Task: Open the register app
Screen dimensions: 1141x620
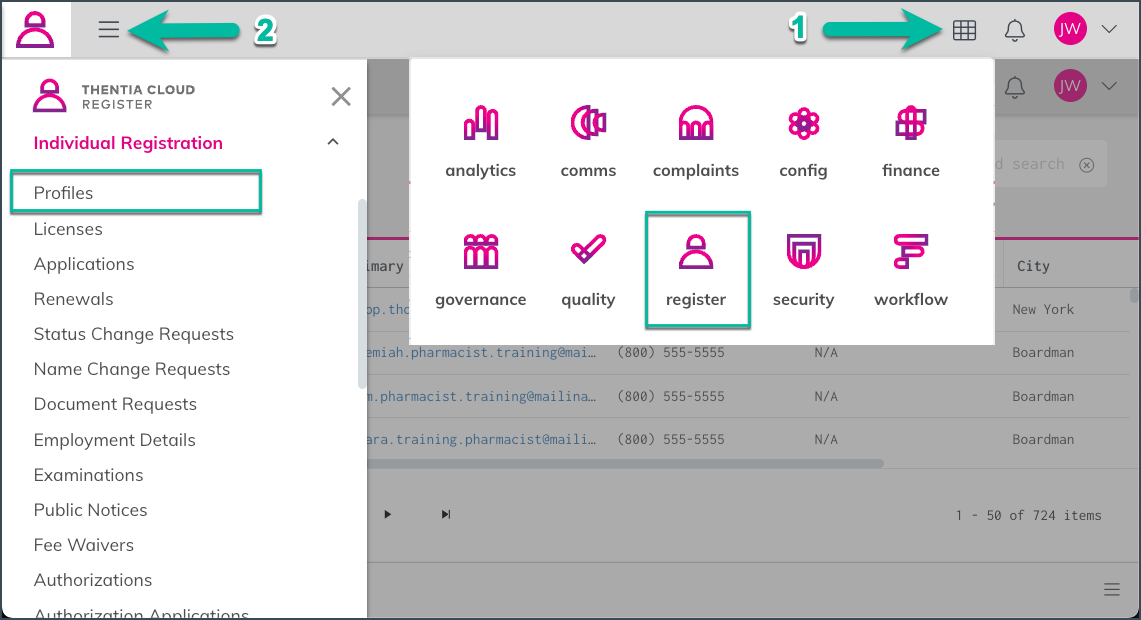Action: pos(696,270)
